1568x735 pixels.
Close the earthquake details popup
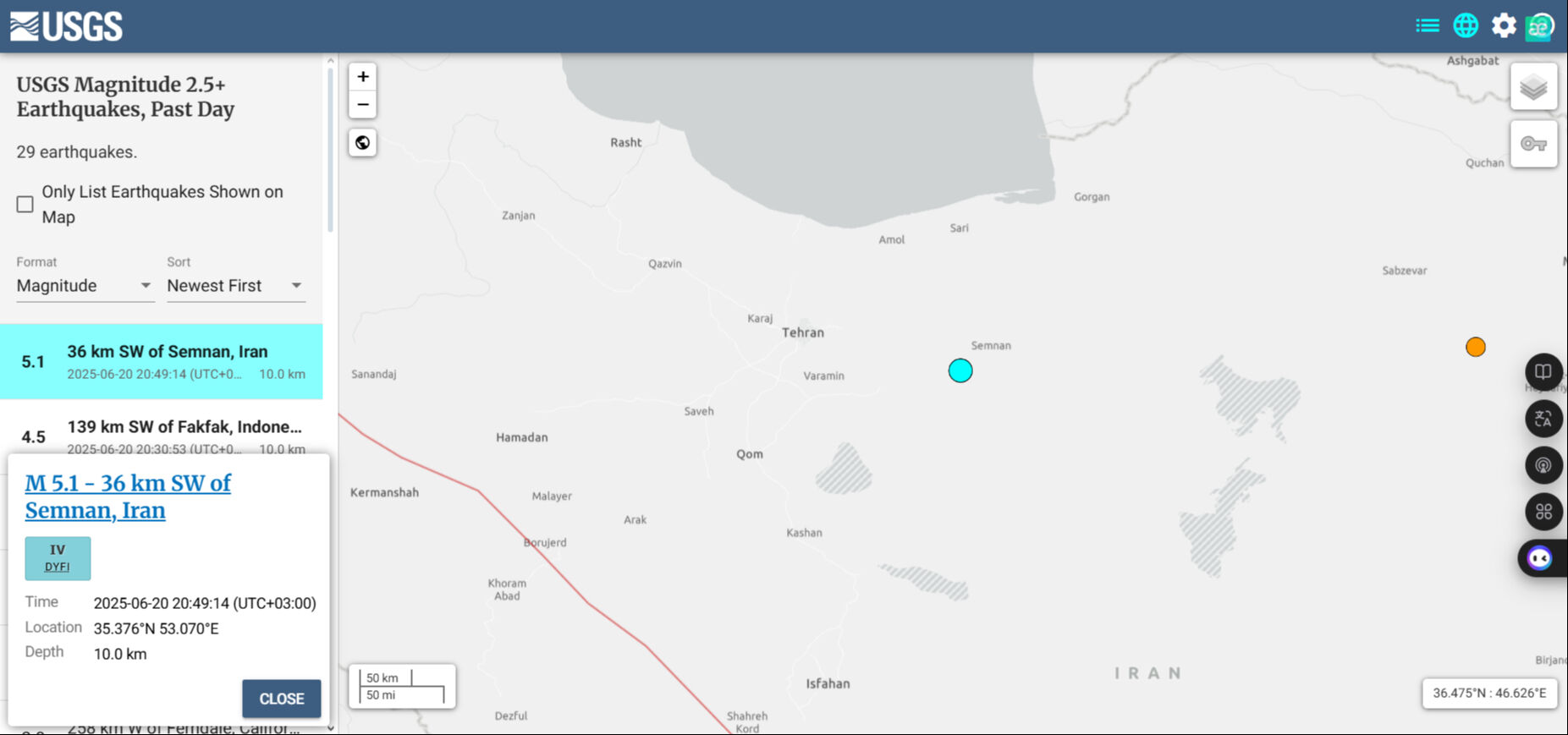point(282,699)
